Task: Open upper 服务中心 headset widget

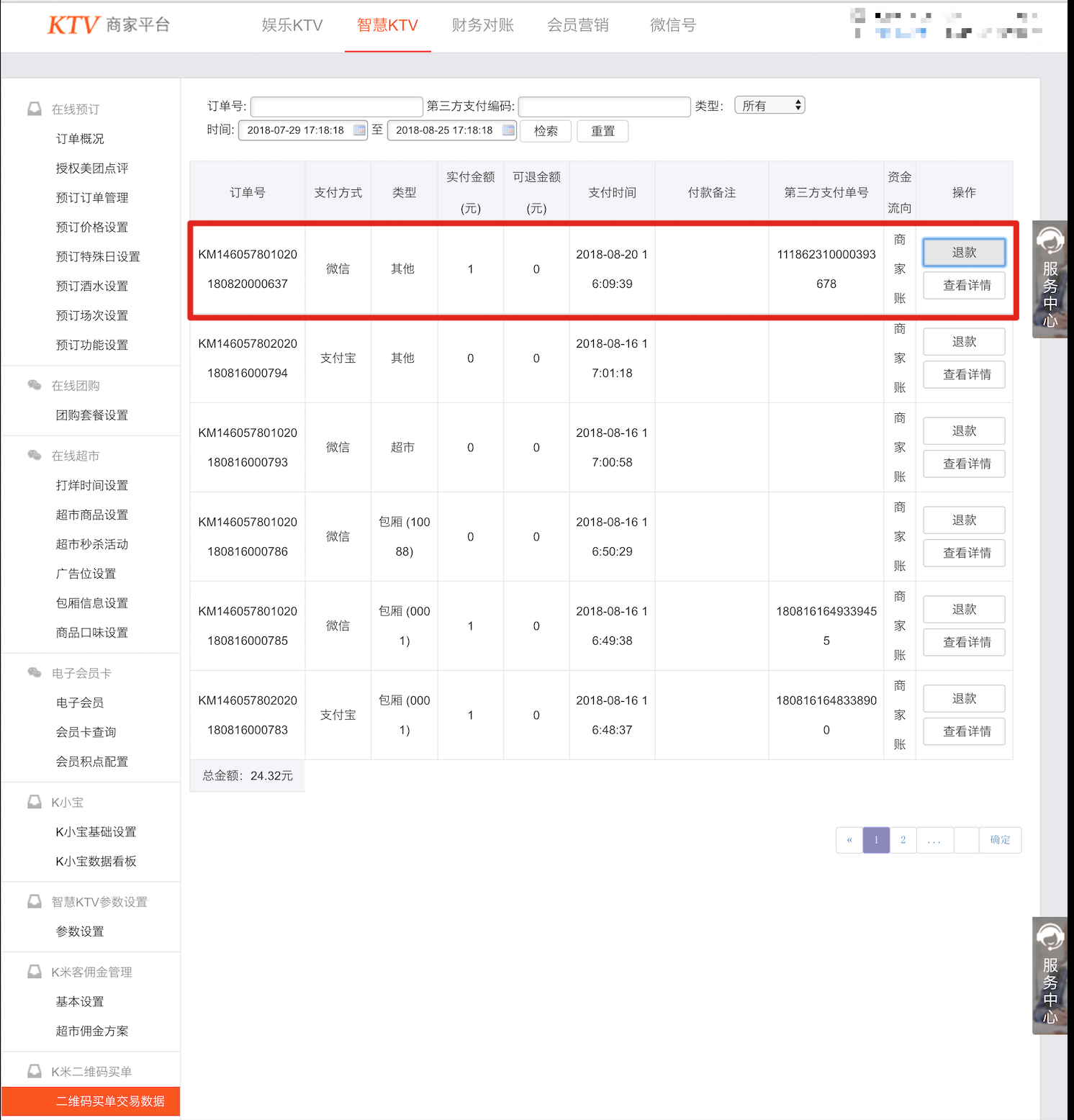Action: click(1050, 279)
